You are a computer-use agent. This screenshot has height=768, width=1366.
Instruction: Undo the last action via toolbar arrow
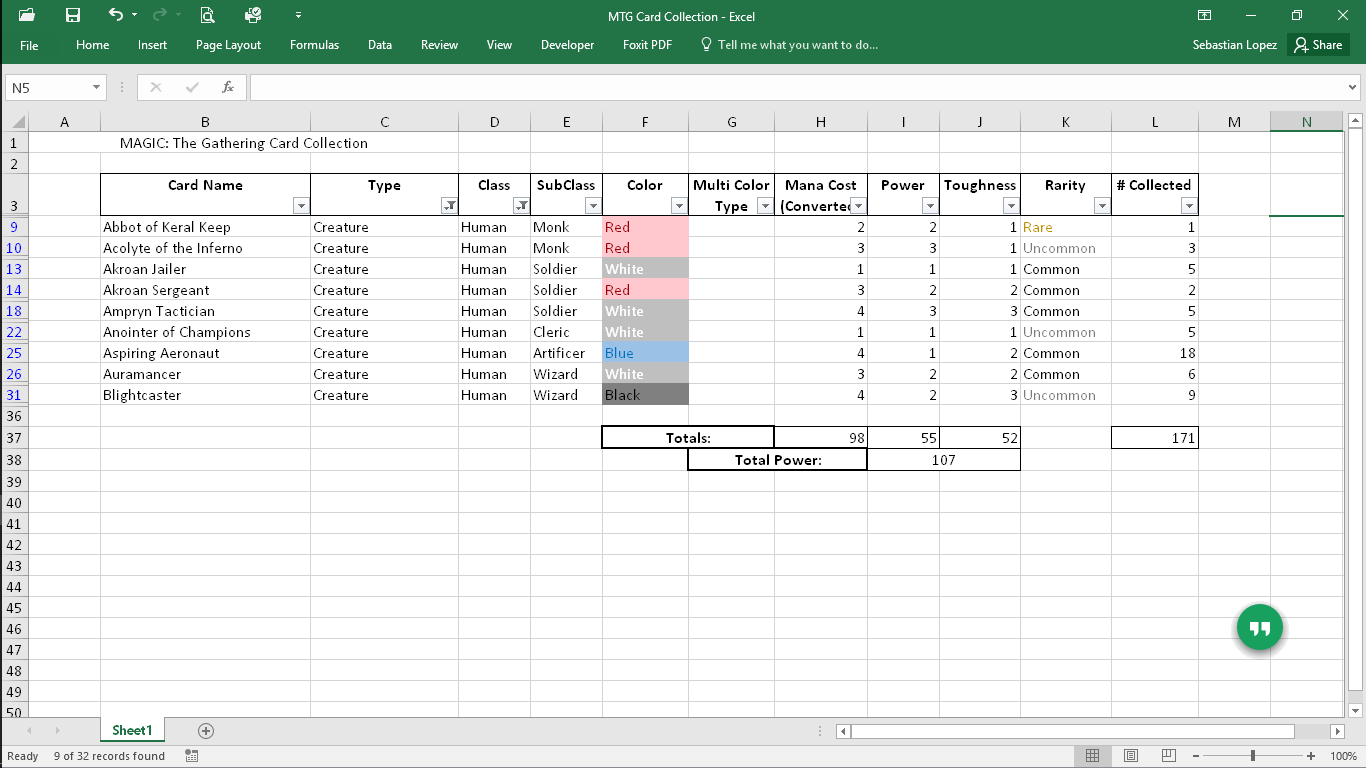[x=116, y=15]
